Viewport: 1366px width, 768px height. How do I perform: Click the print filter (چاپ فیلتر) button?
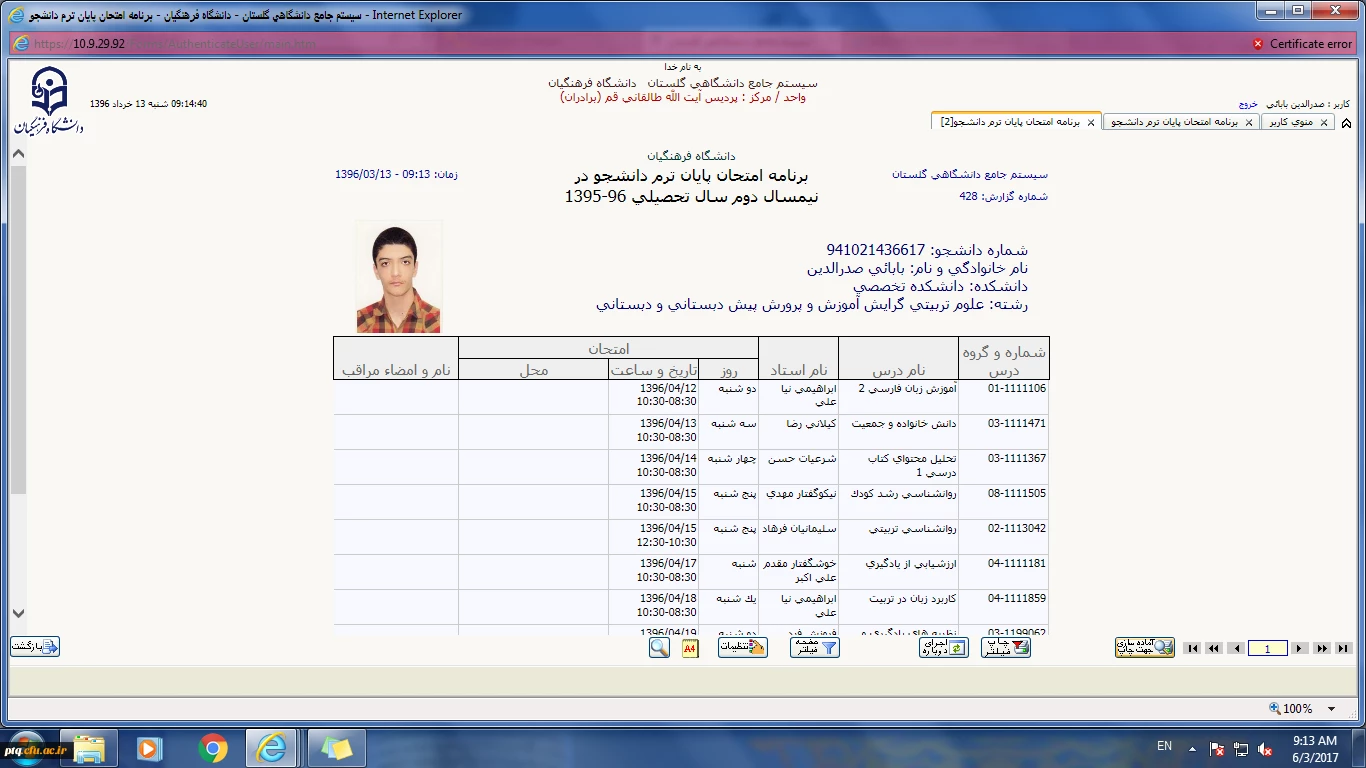click(1006, 648)
